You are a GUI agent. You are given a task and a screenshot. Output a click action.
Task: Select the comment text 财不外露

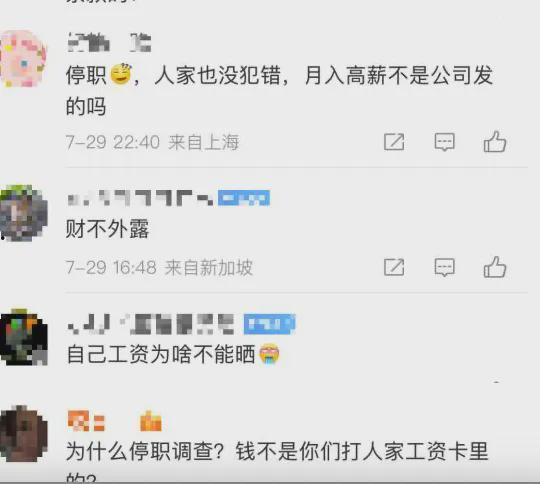(107, 229)
